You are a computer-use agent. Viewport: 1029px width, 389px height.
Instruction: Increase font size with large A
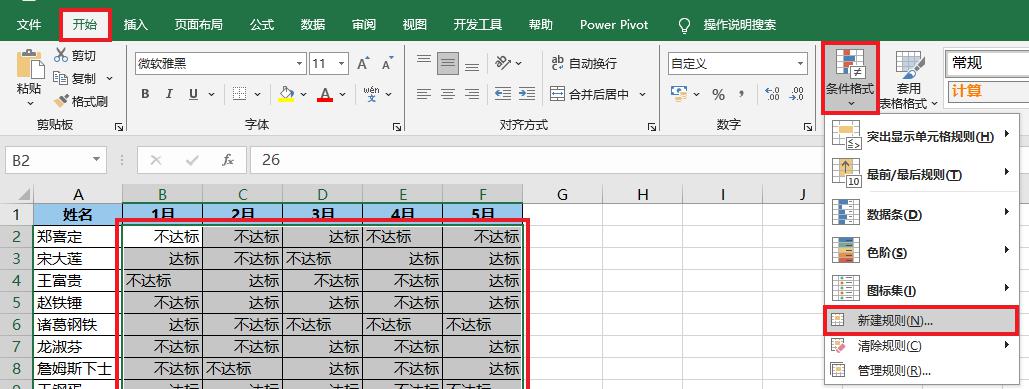[x=363, y=64]
